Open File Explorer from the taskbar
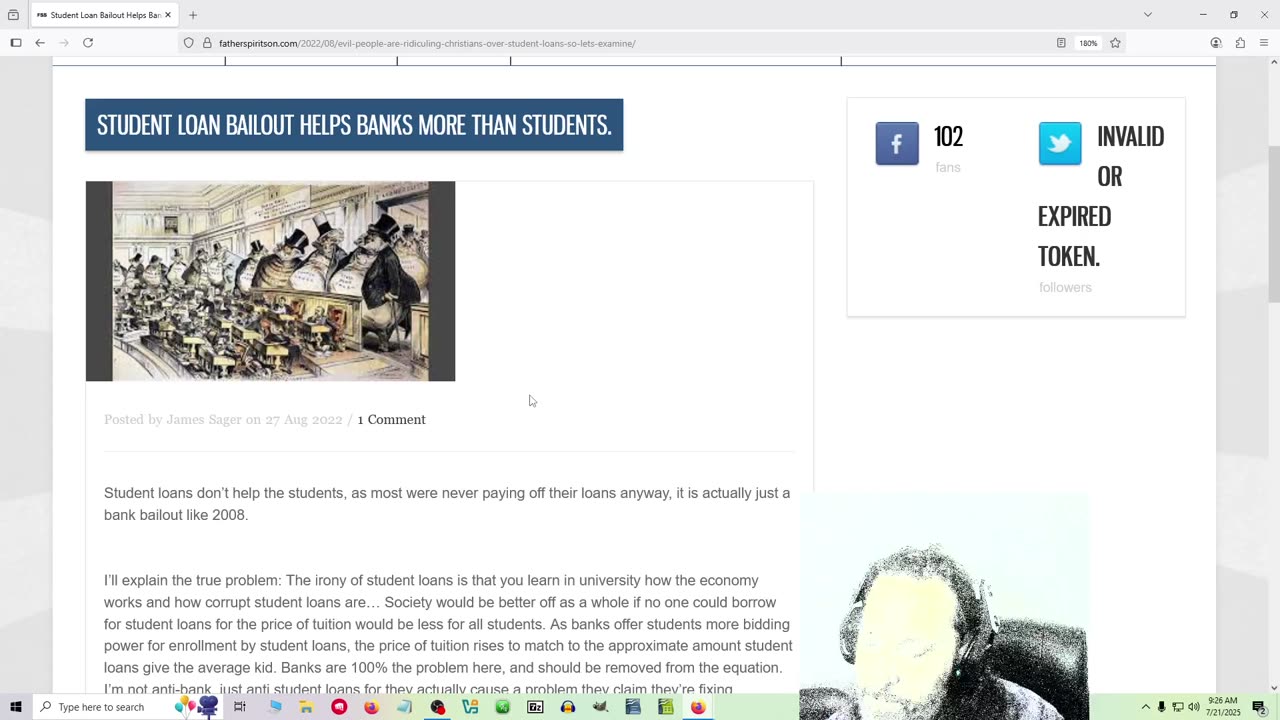Image resolution: width=1280 pixels, height=720 pixels. [306, 707]
